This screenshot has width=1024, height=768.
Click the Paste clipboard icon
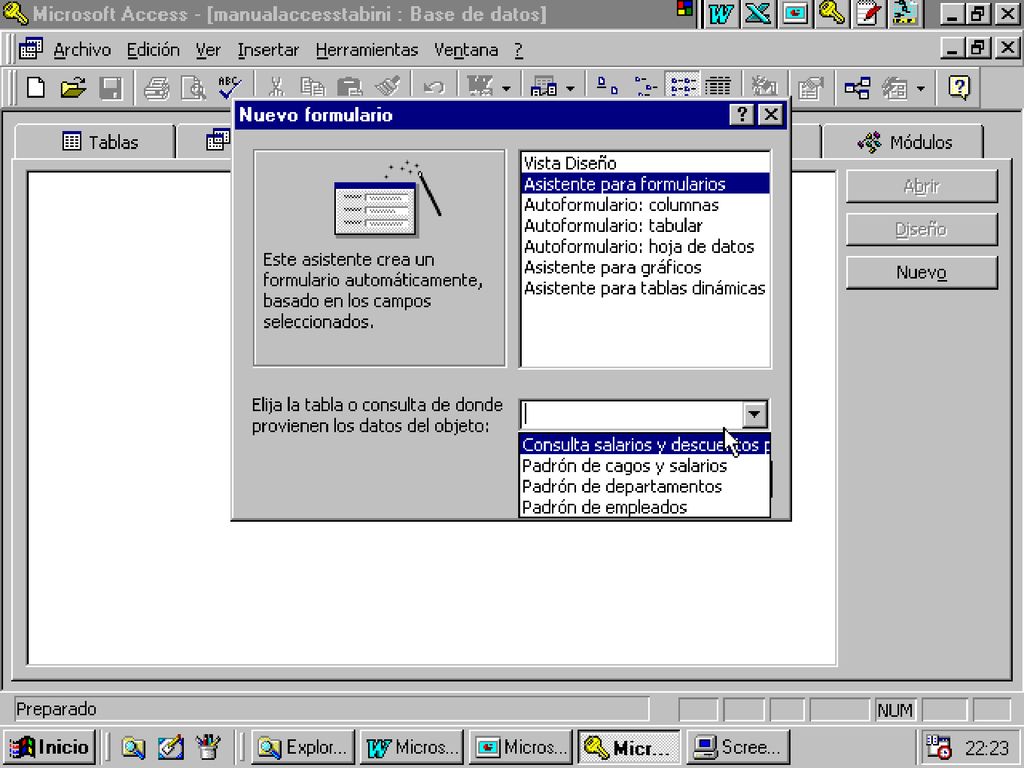(x=349, y=87)
